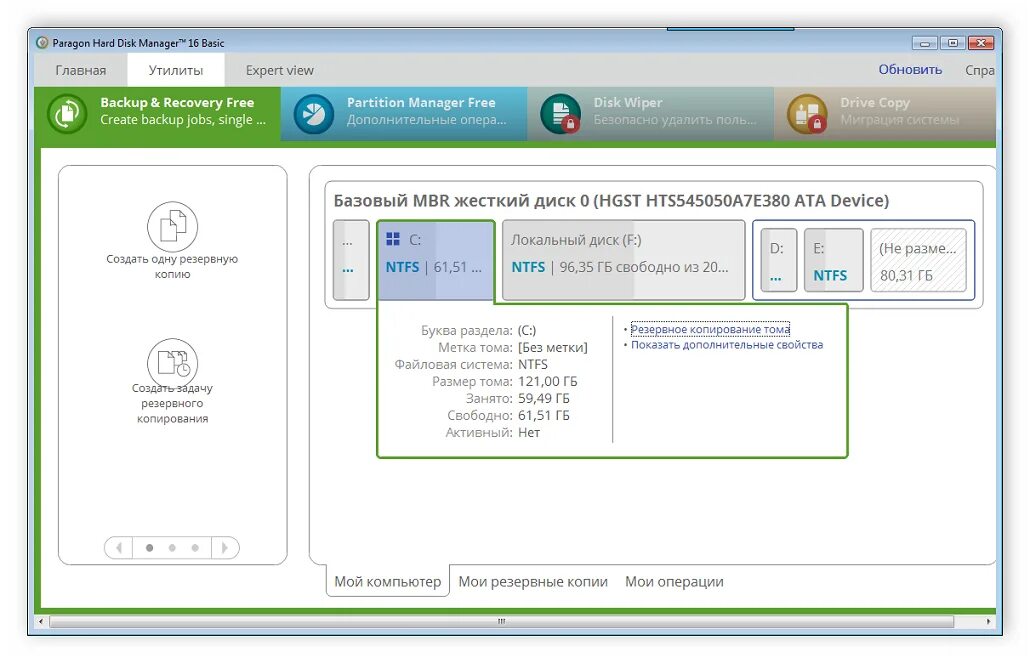The height and width of the screenshot is (663, 1030).
Task: Select the unallocated 80,31 ГБ block
Action: pyautogui.click(x=918, y=260)
